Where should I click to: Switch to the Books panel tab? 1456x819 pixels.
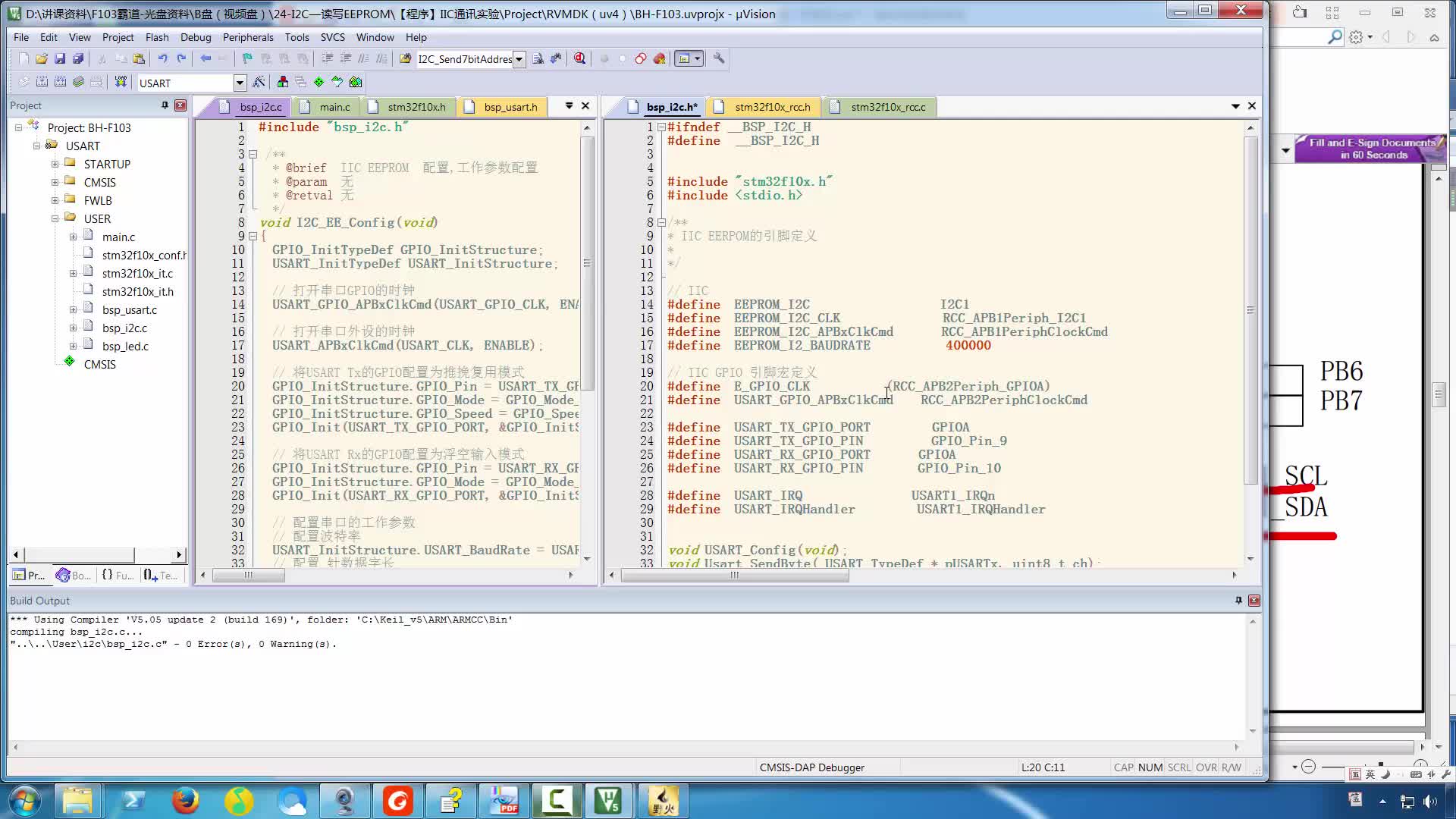tap(74, 576)
